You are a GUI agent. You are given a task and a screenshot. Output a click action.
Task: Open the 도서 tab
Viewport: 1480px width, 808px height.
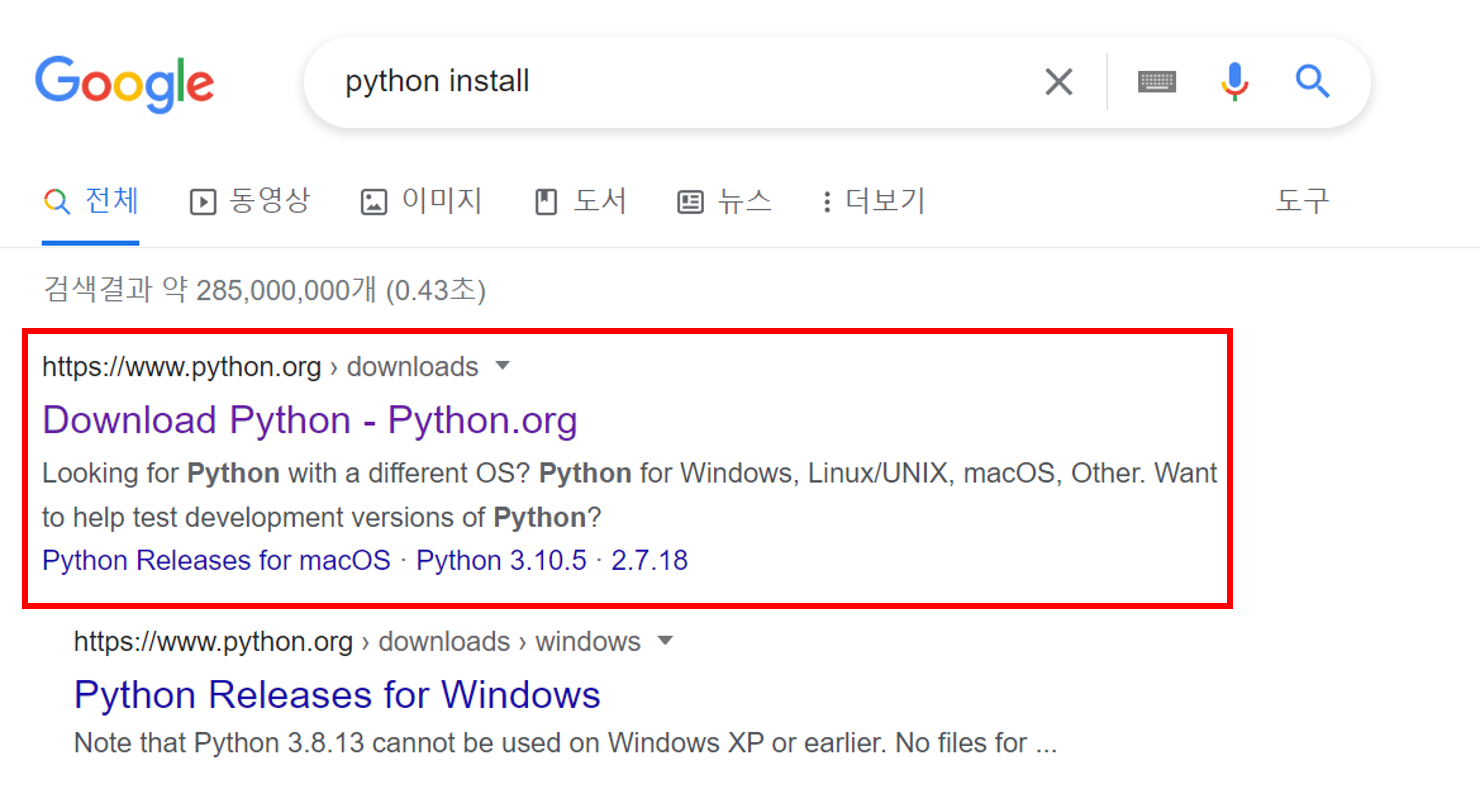click(x=580, y=202)
